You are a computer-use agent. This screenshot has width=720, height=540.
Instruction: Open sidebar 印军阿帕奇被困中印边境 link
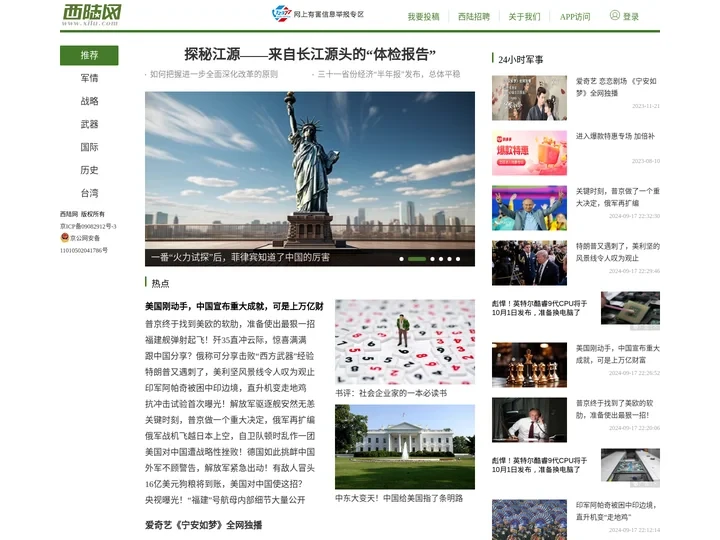pos(616,511)
